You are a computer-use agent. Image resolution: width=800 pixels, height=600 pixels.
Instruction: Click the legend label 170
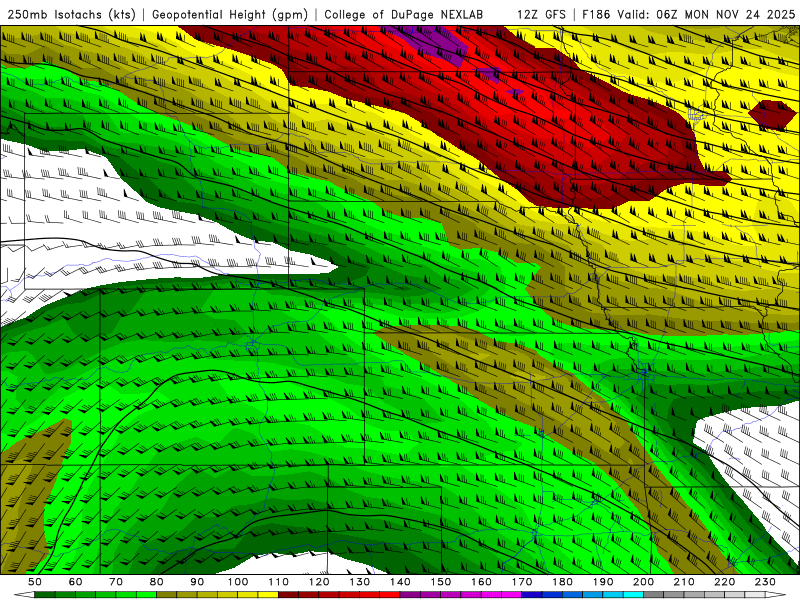pos(522,582)
